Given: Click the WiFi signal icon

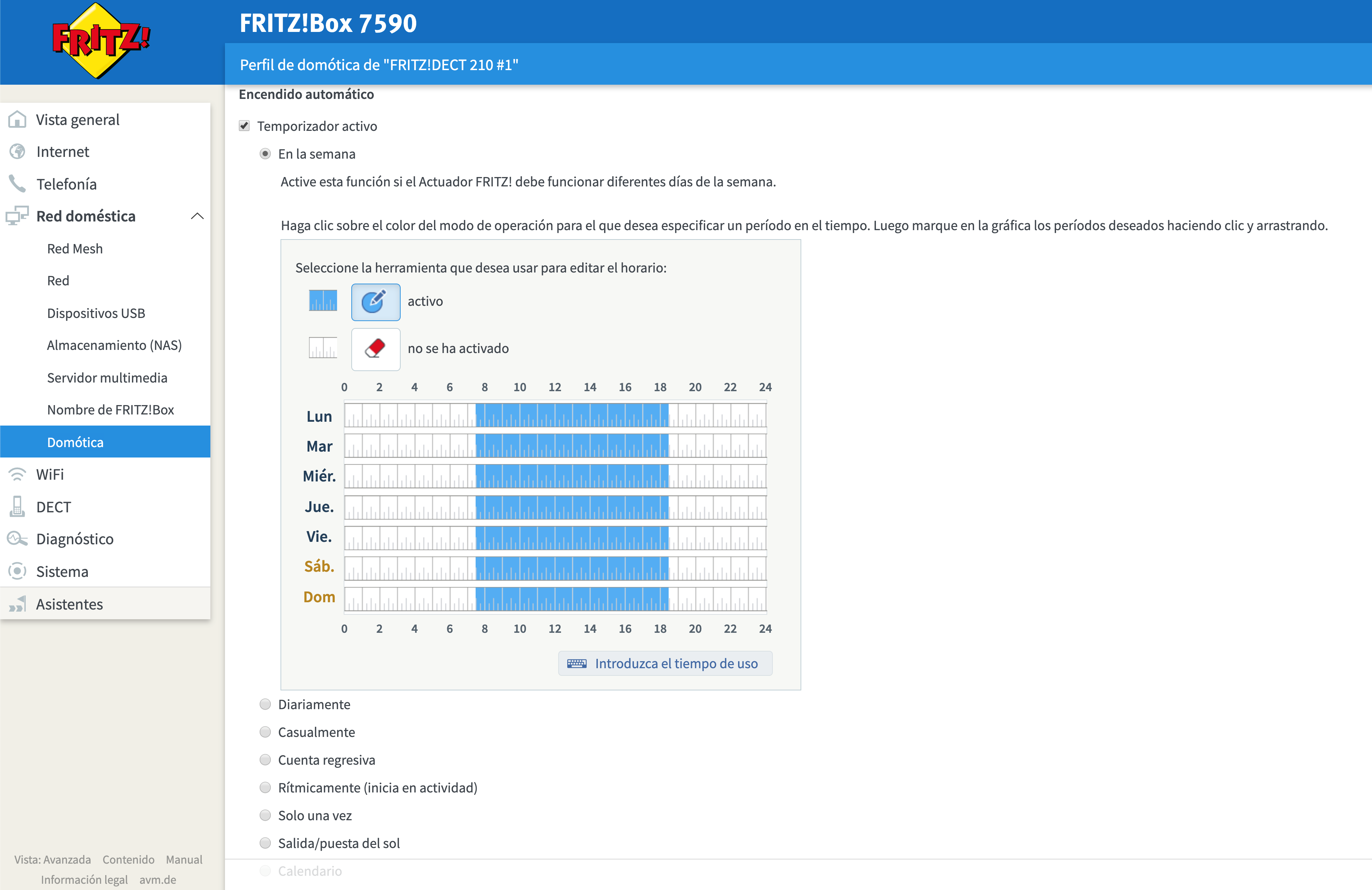Looking at the screenshot, I should click(17, 475).
